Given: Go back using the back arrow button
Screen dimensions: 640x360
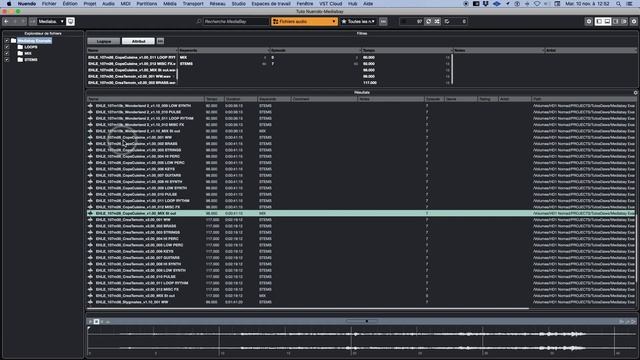Looking at the screenshot, I should point(7,21).
